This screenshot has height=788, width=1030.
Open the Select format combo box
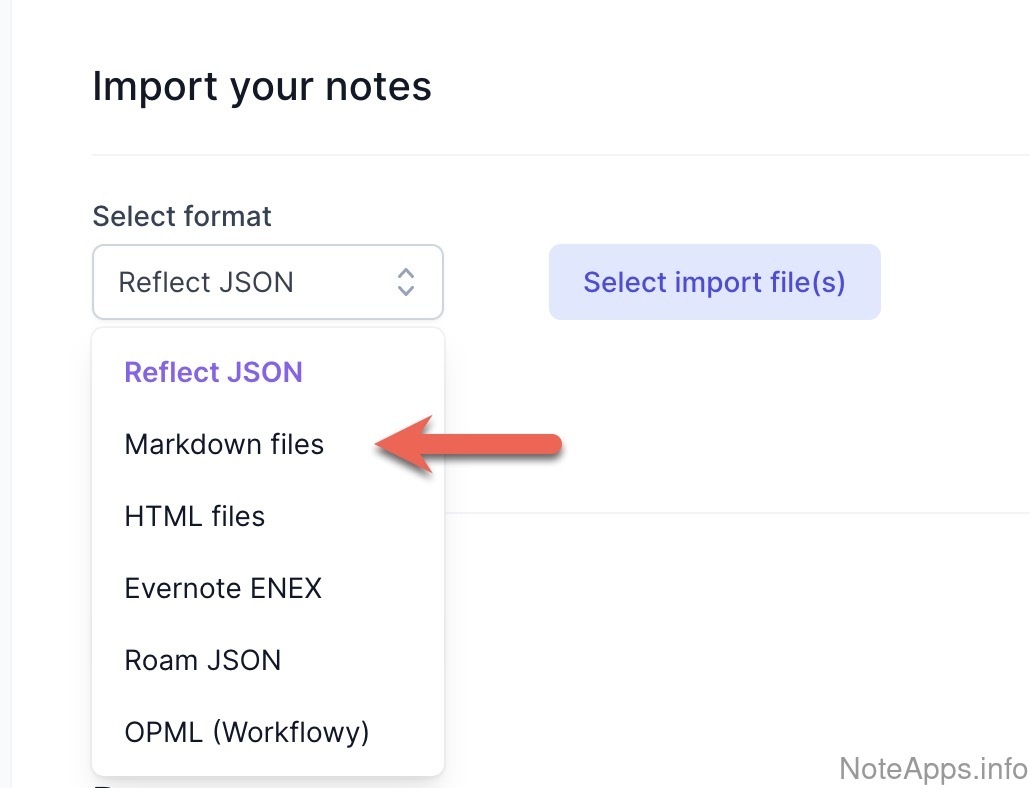coord(267,282)
